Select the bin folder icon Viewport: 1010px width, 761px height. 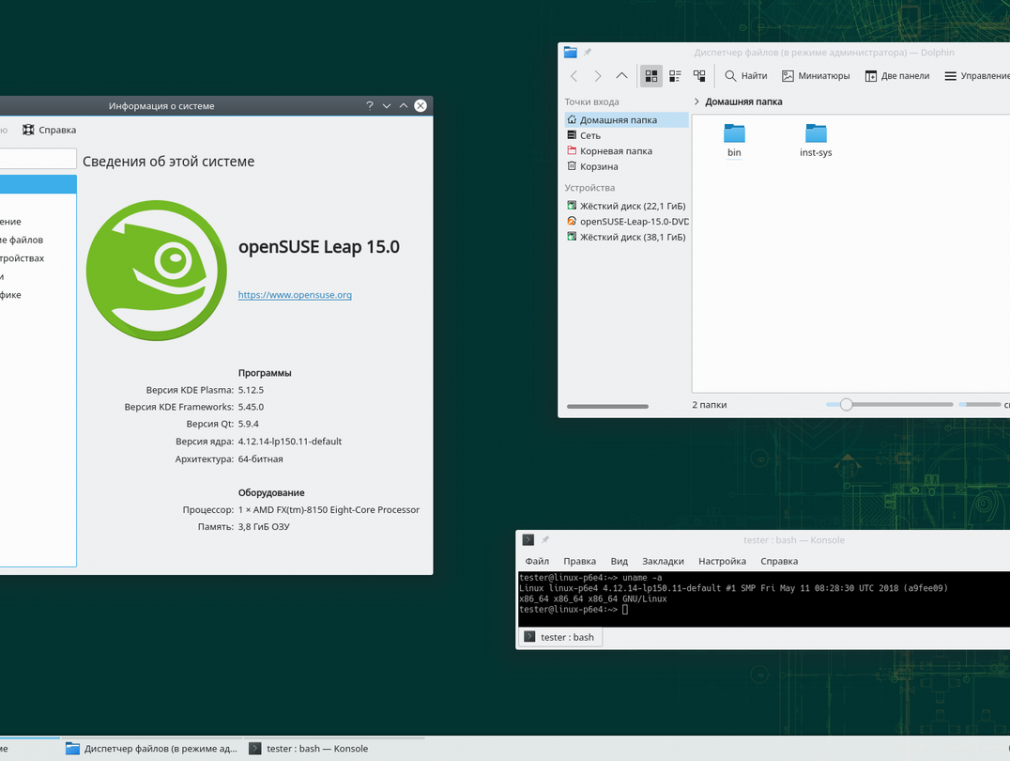point(734,133)
